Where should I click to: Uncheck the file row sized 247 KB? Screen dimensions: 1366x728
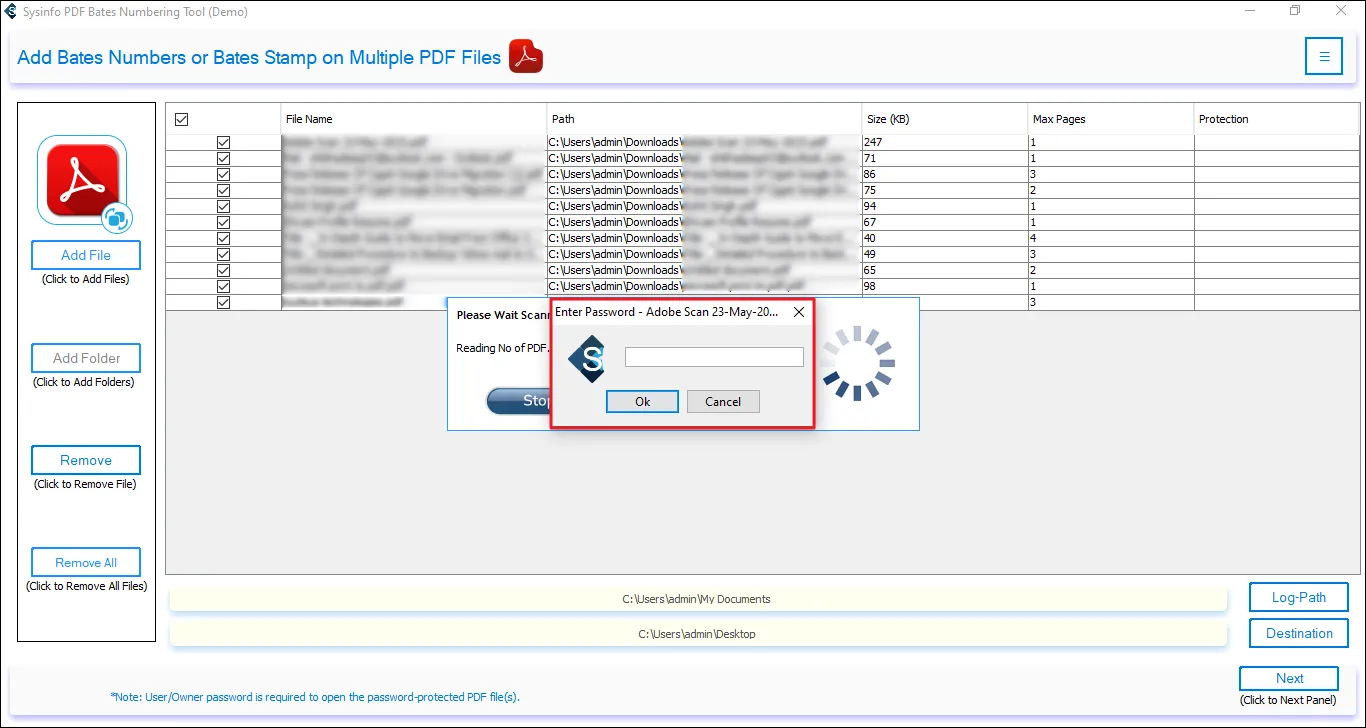click(223, 143)
